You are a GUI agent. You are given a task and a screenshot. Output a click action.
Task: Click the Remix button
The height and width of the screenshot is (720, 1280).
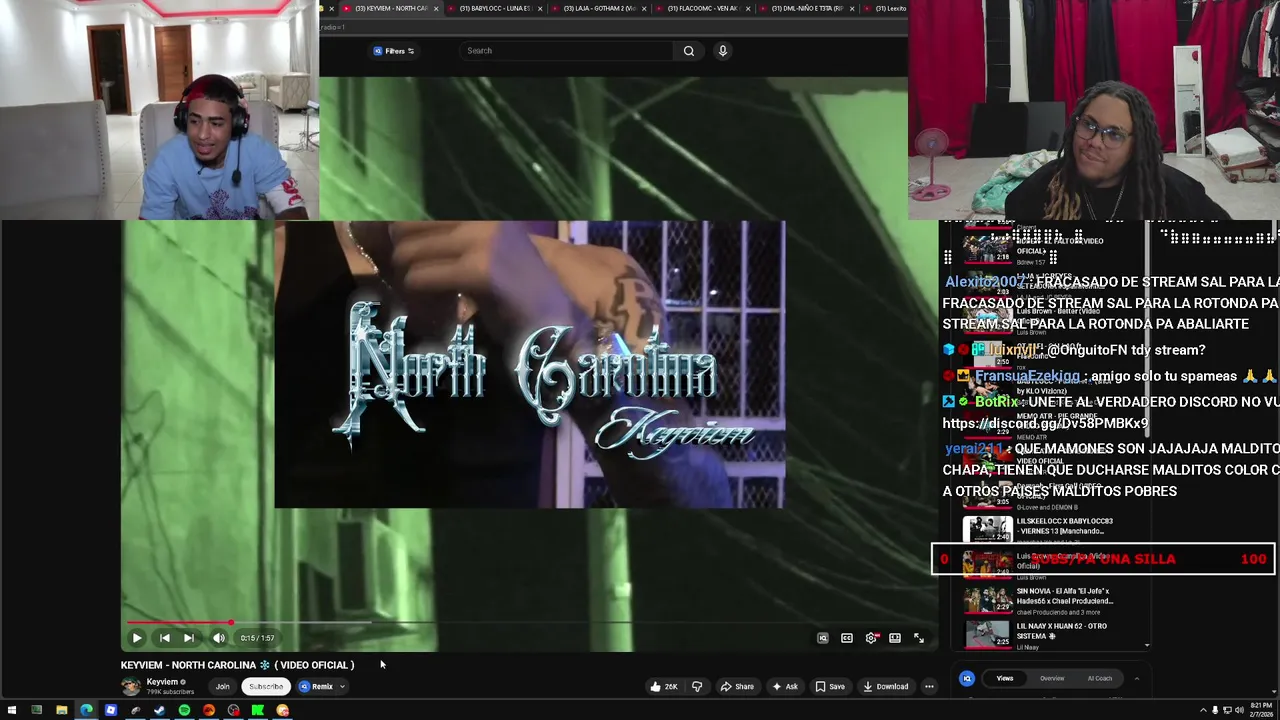[x=316, y=687]
